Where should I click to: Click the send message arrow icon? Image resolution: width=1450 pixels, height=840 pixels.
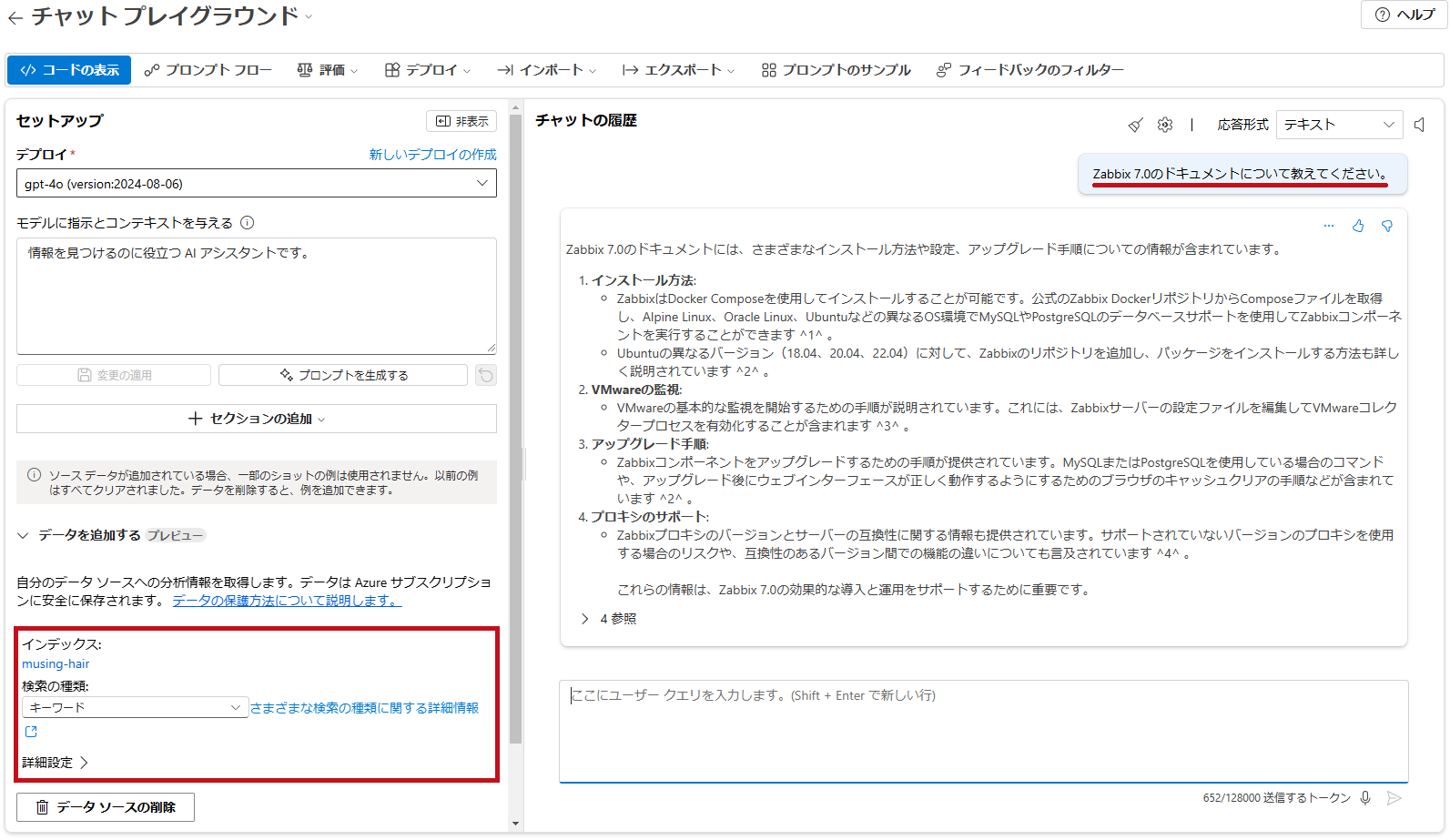(1394, 798)
